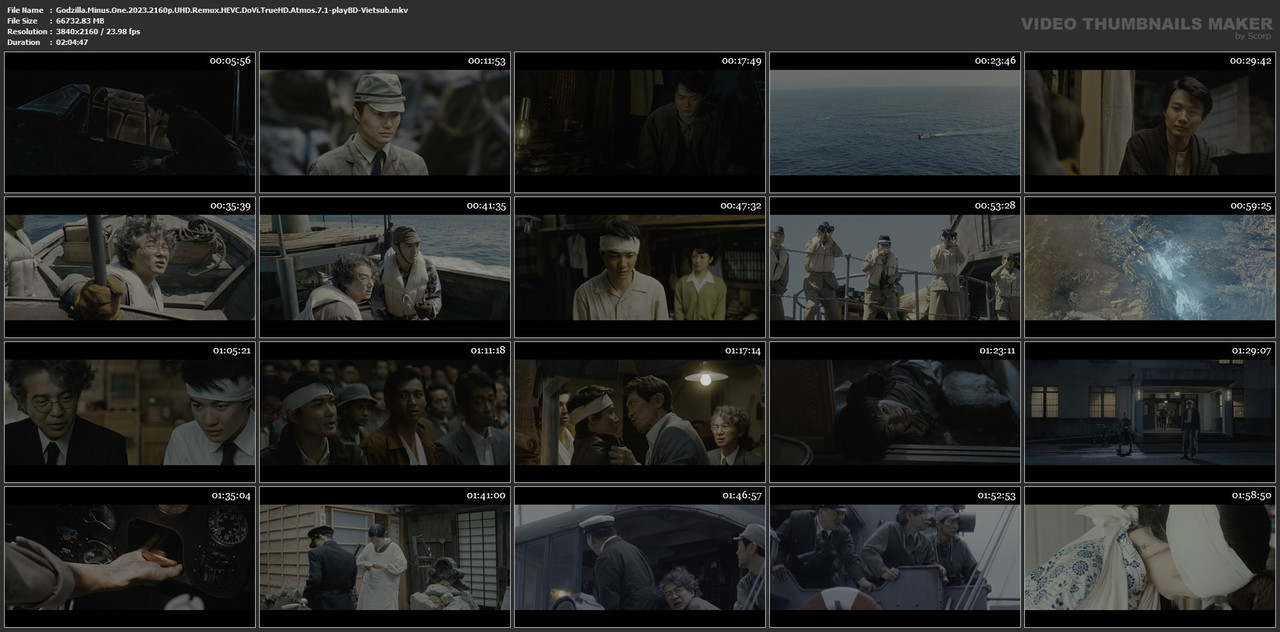The width and height of the screenshot is (1280, 632).
Task: Open the night building frame 01:29:07
Action: pos(1150,412)
